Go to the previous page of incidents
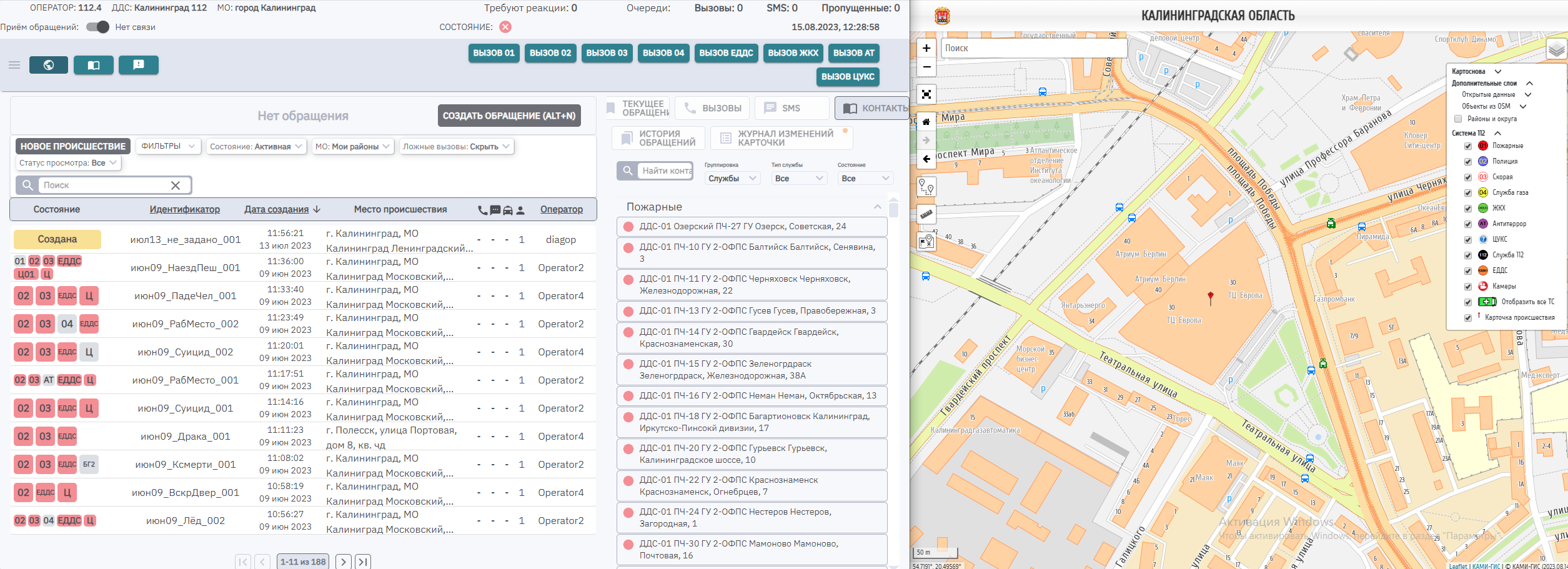Image resolution: width=1568 pixels, height=569 pixels. pos(263,562)
